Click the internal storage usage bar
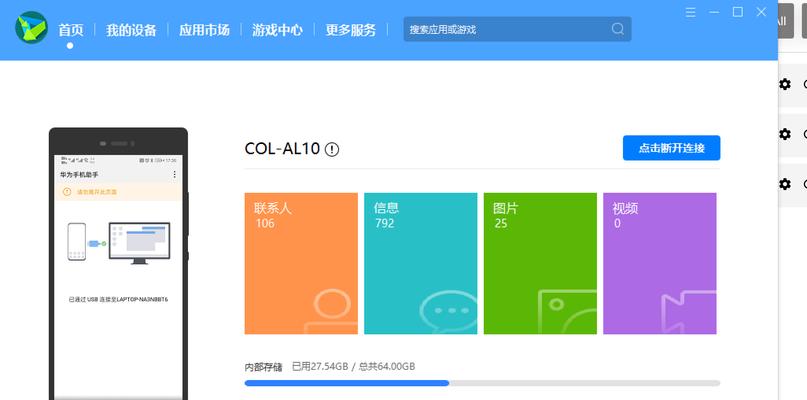 482,383
